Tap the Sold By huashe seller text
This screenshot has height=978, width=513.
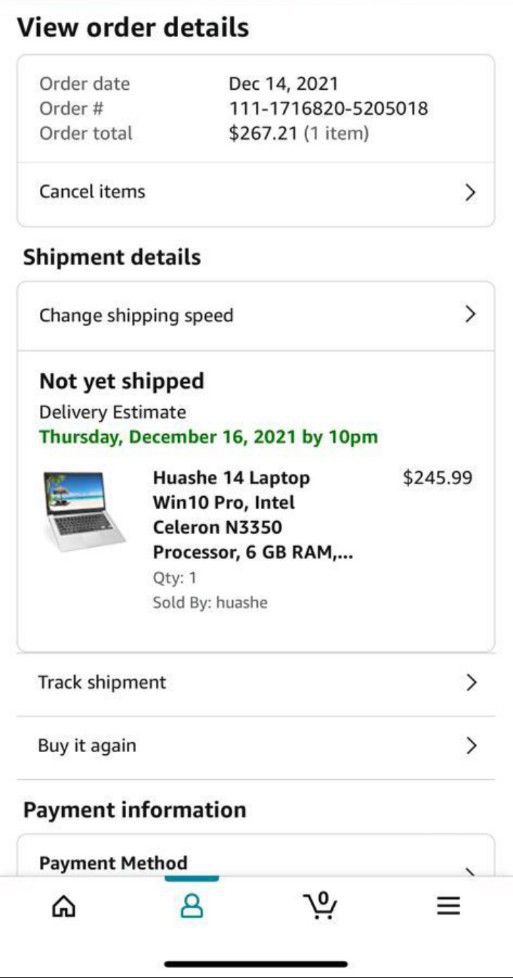pos(210,603)
